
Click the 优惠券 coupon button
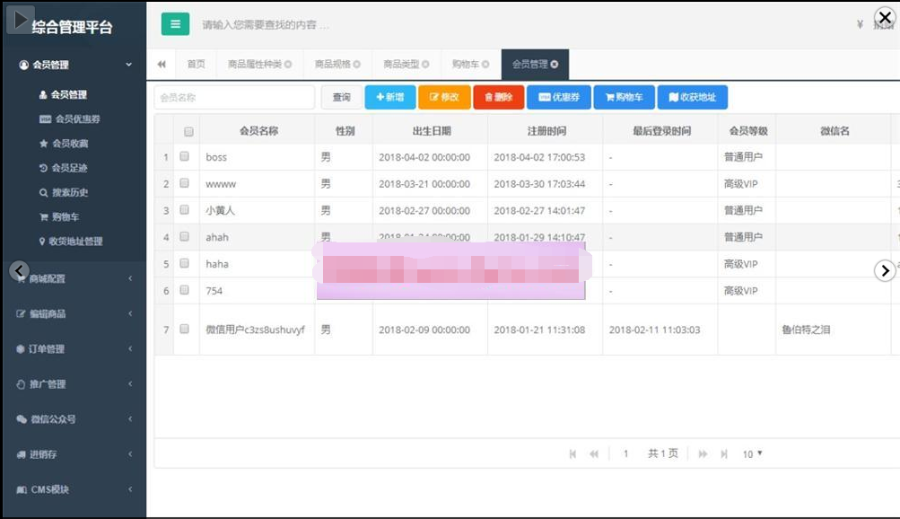559,97
